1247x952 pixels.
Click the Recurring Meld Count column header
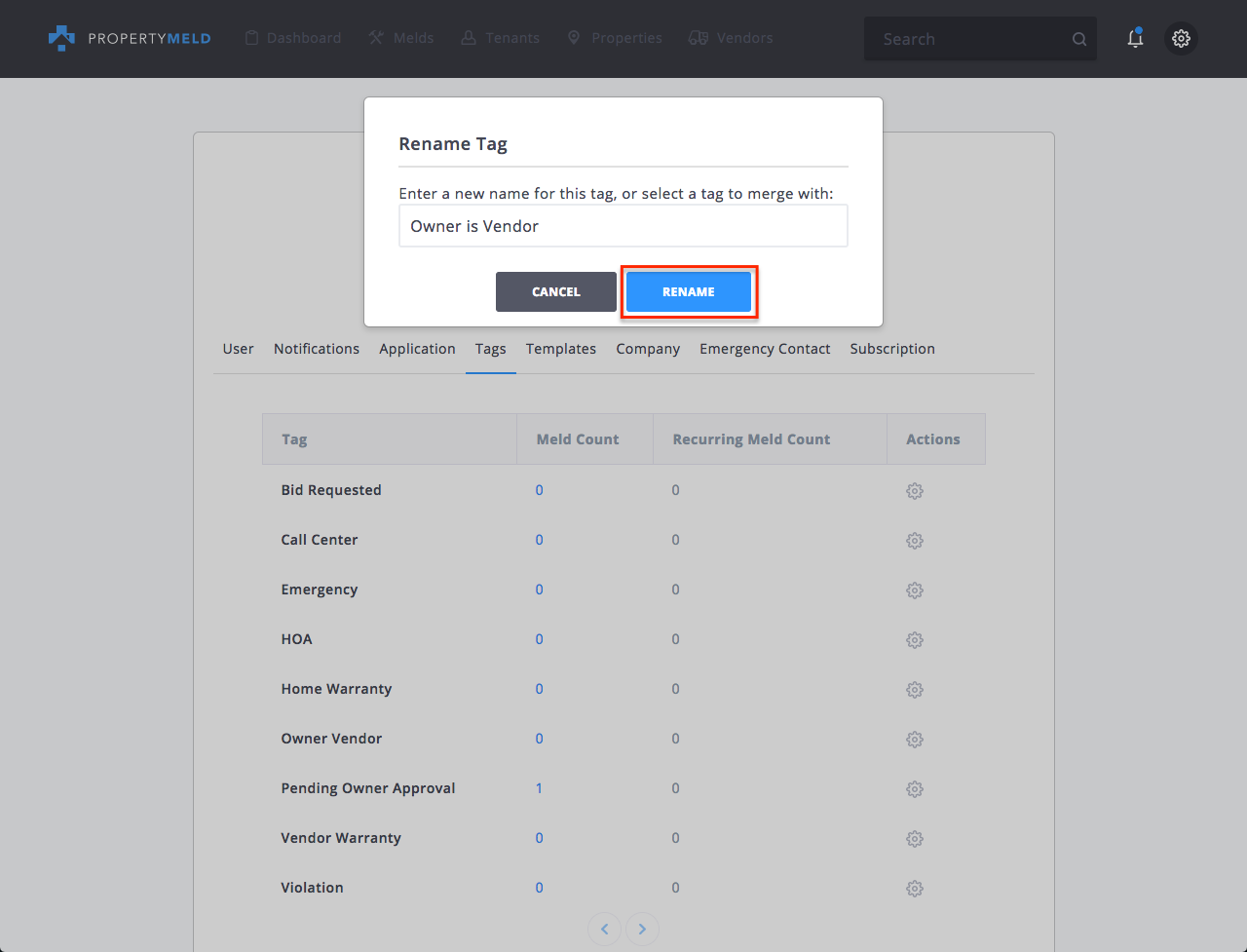coord(770,439)
